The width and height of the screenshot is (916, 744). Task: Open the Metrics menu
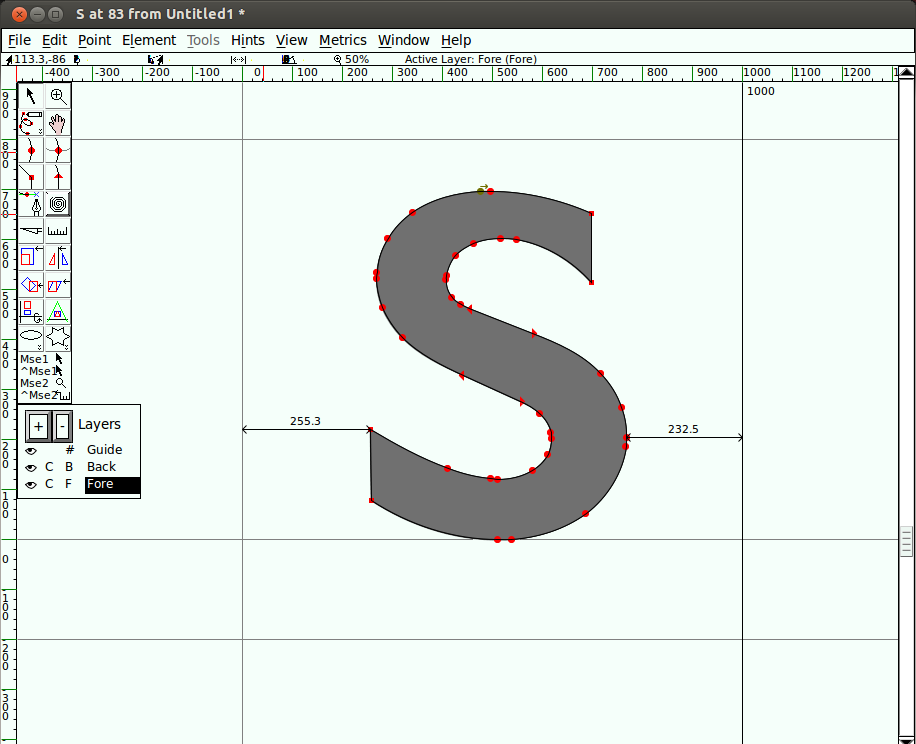click(343, 40)
